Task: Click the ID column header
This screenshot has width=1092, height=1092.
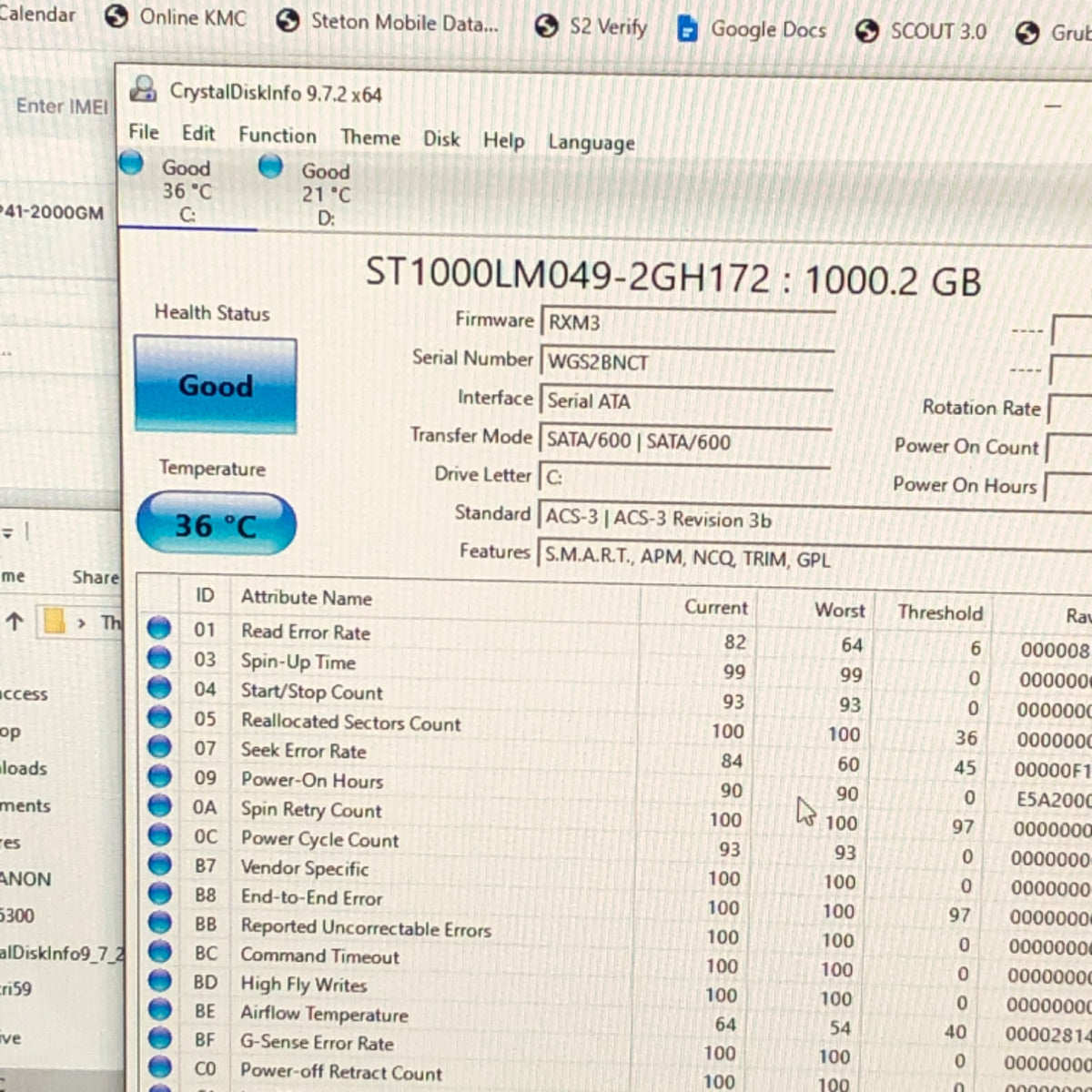Action: pyautogui.click(x=205, y=595)
